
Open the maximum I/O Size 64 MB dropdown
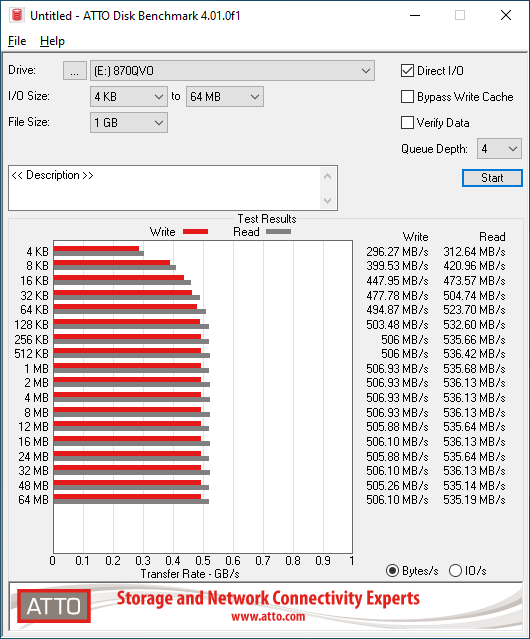click(225, 97)
